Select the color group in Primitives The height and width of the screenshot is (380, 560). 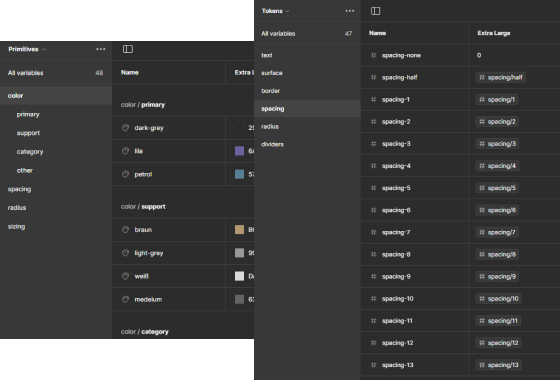pyautogui.click(x=56, y=96)
